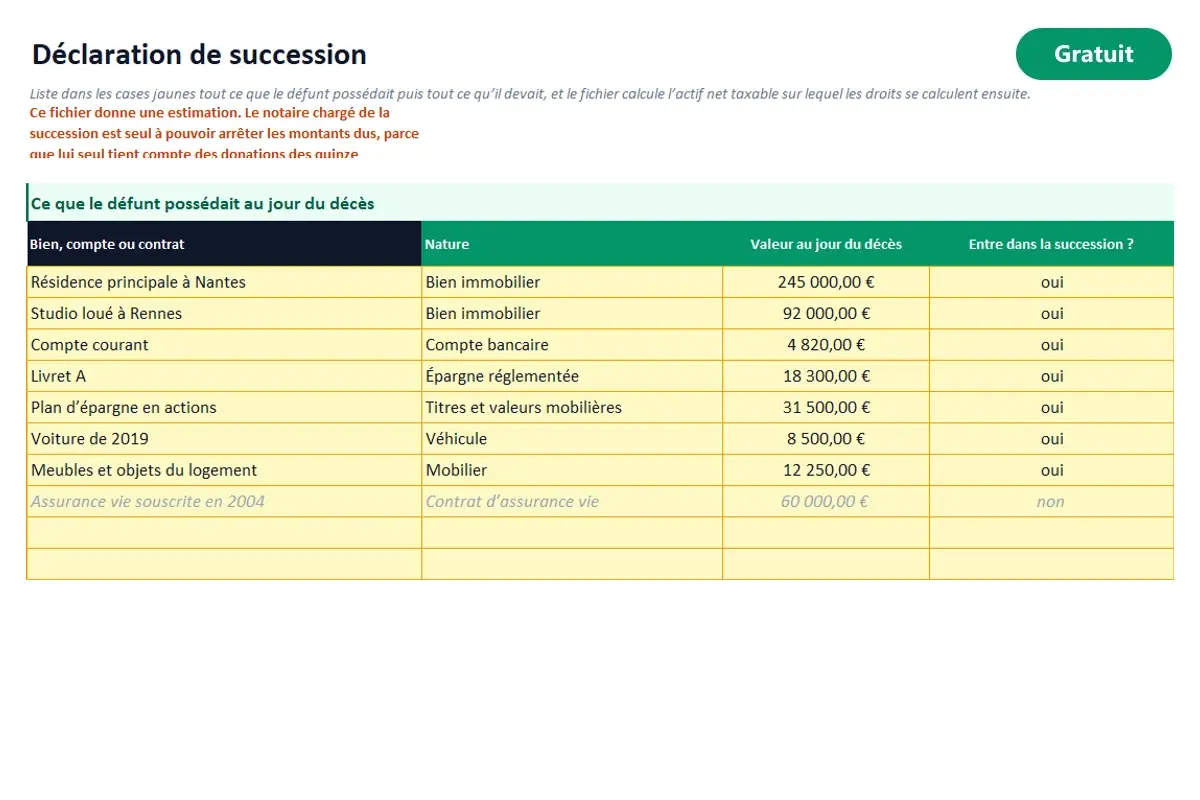The image size is (1200, 800).
Task: Click 'oui' in the Résidence principale row
Action: 1051,282
